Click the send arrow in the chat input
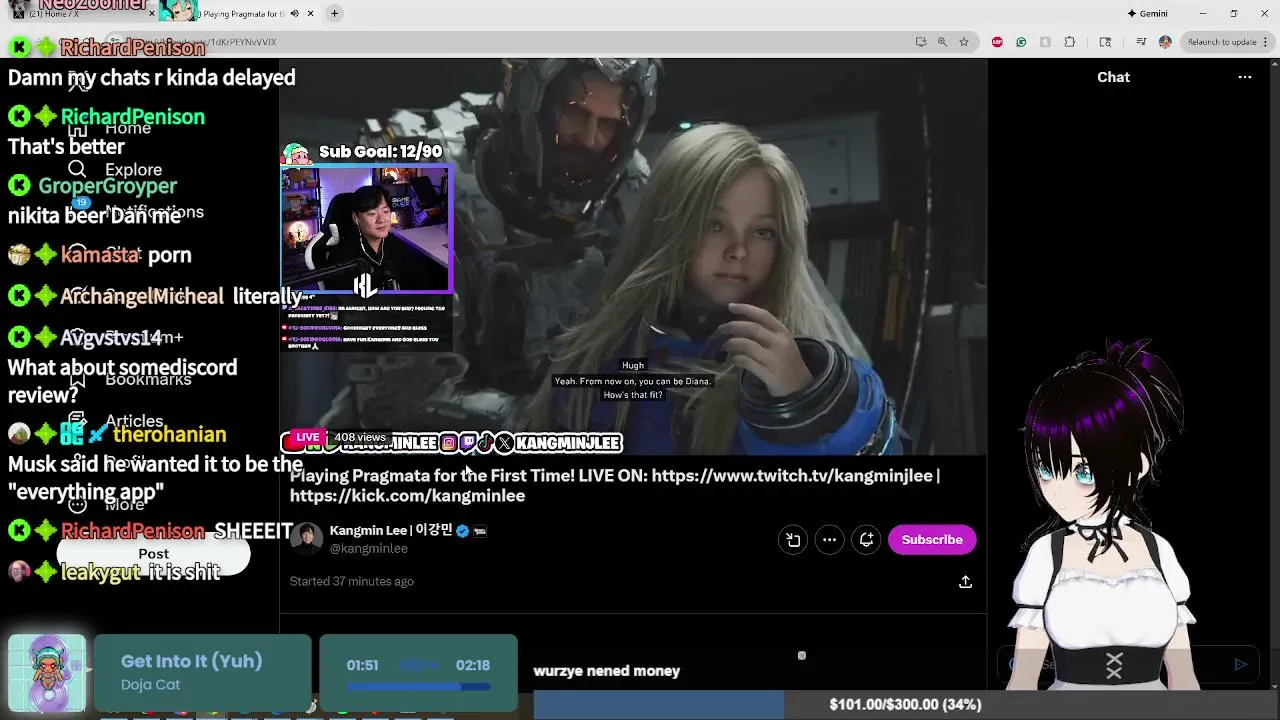Image resolution: width=1280 pixels, height=720 pixels. click(x=1241, y=664)
